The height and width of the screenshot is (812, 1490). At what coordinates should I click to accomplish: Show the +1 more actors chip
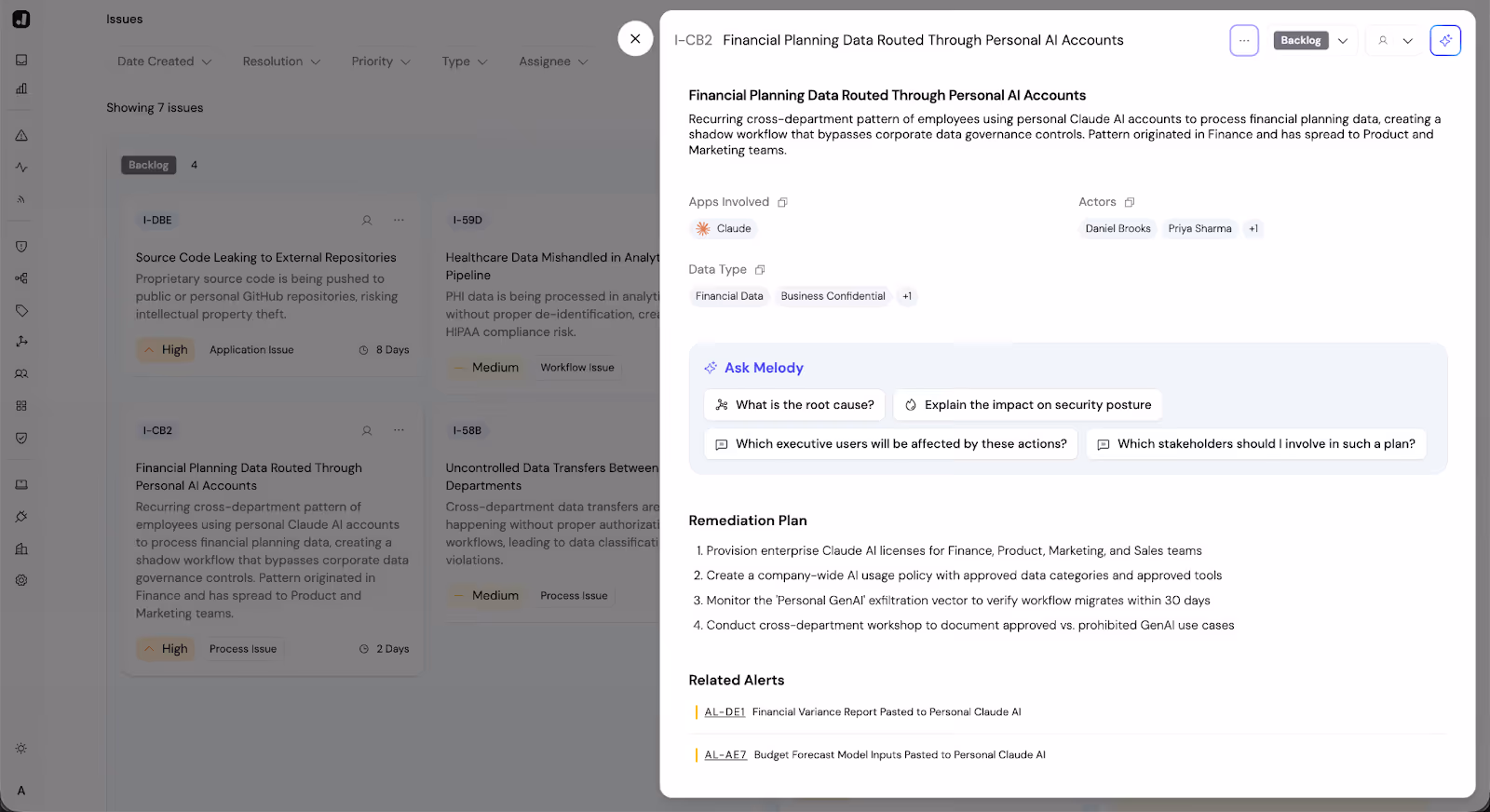tap(1253, 229)
